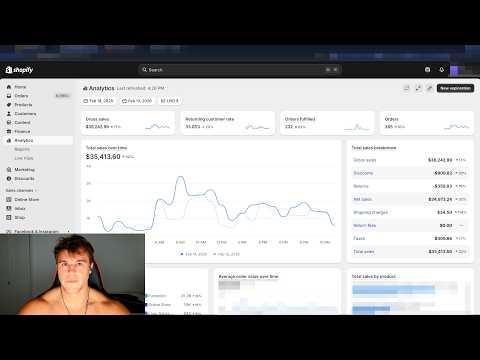Click the top blue bar in product chart
The width and height of the screenshot is (480, 360).
pyautogui.click(x=393, y=289)
